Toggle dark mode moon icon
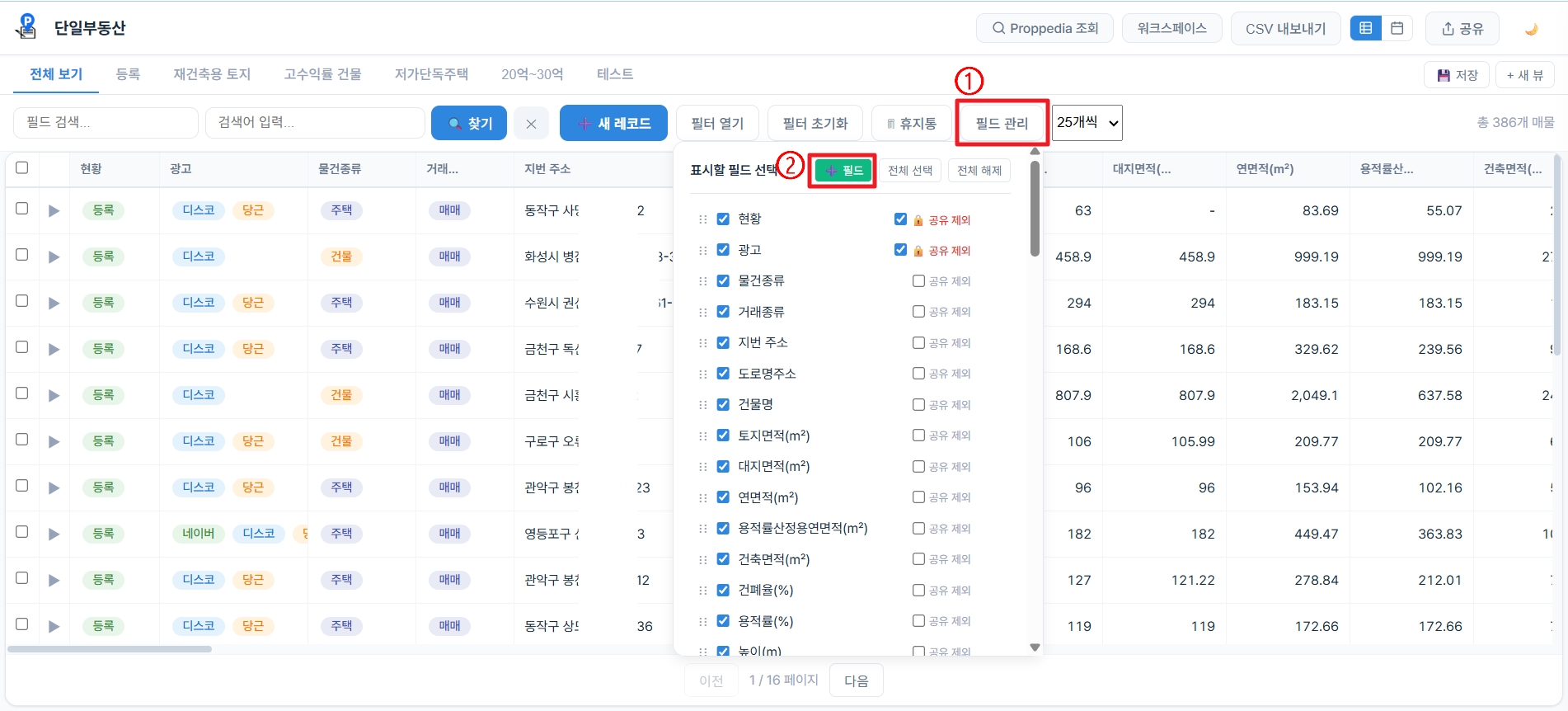Screen dimensions: 1568x711 pyautogui.click(x=1532, y=29)
